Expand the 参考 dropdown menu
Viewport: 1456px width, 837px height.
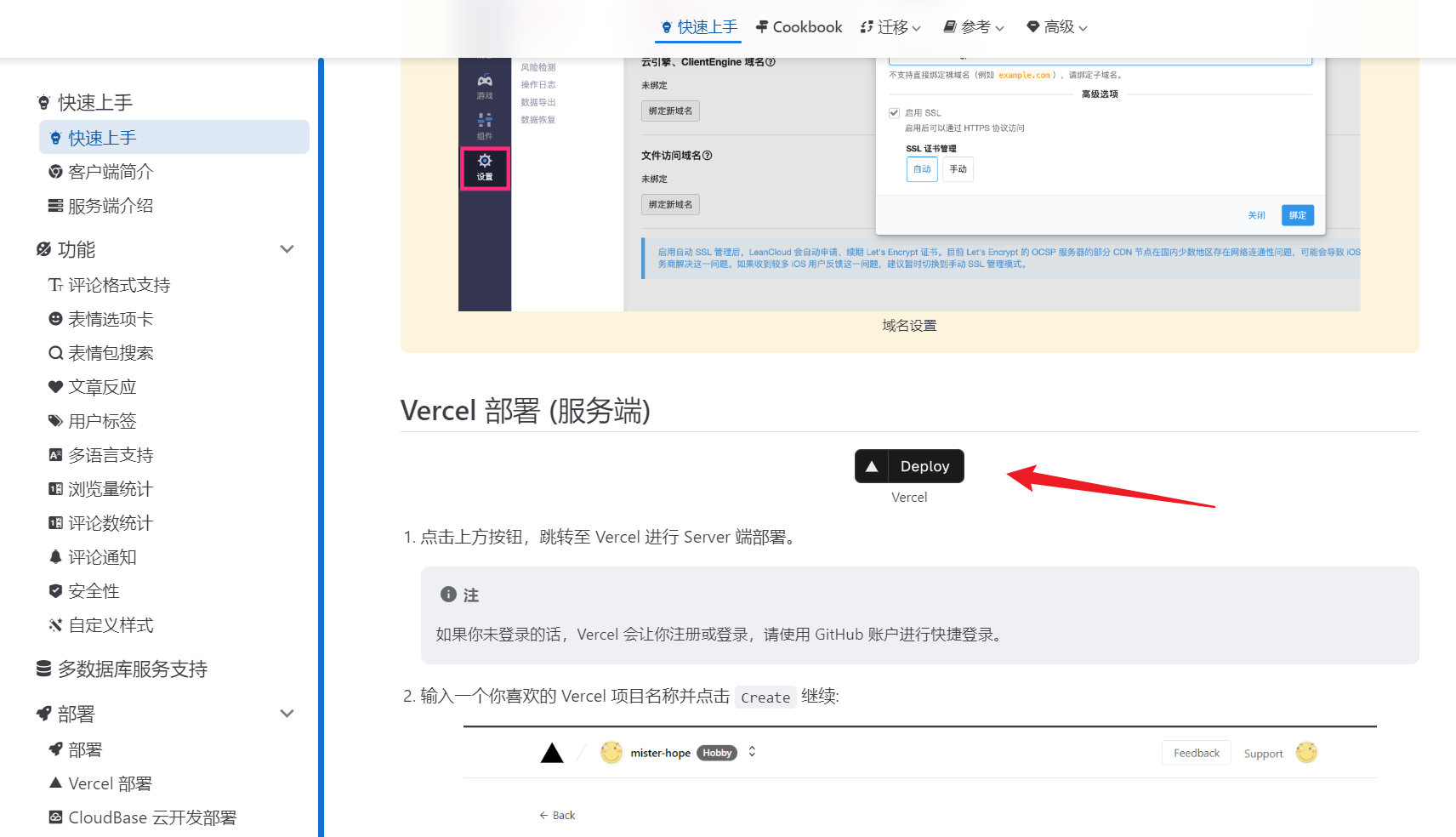click(x=974, y=27)
